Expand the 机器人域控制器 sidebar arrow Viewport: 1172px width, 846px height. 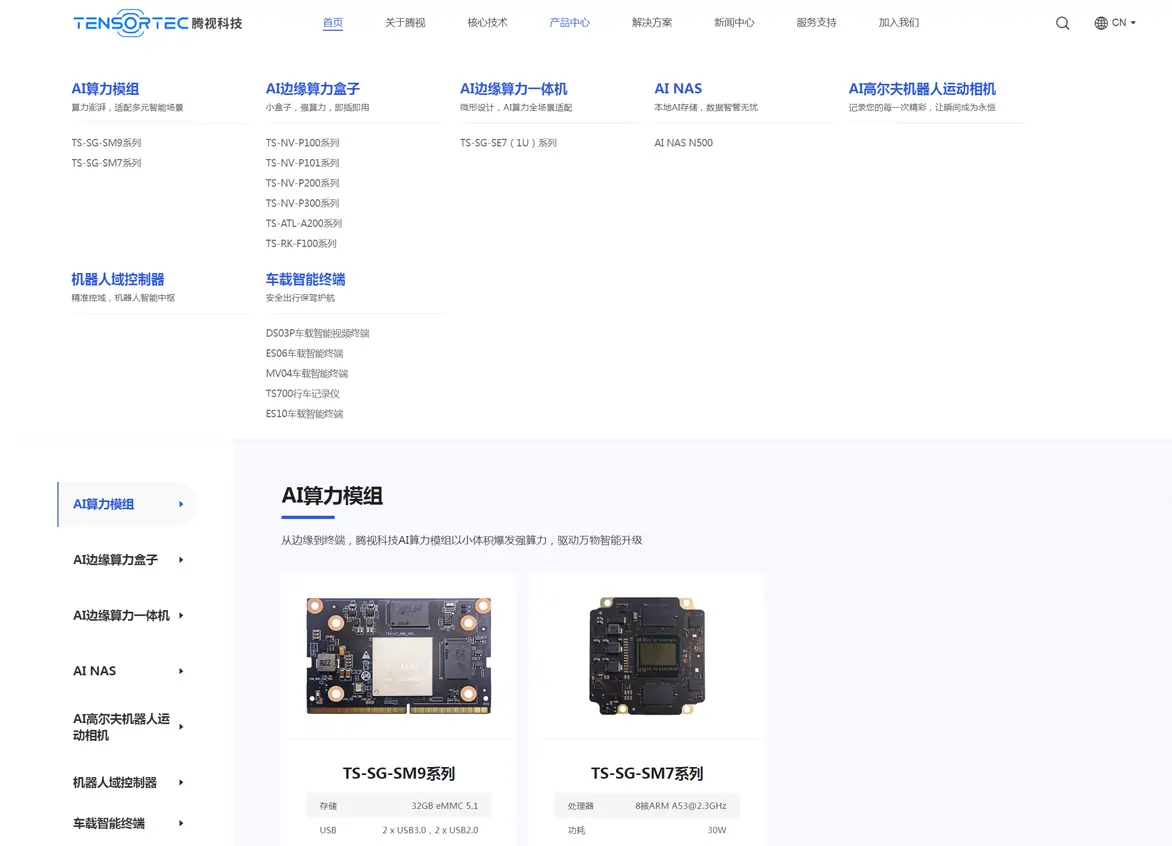tap(181, 783)
